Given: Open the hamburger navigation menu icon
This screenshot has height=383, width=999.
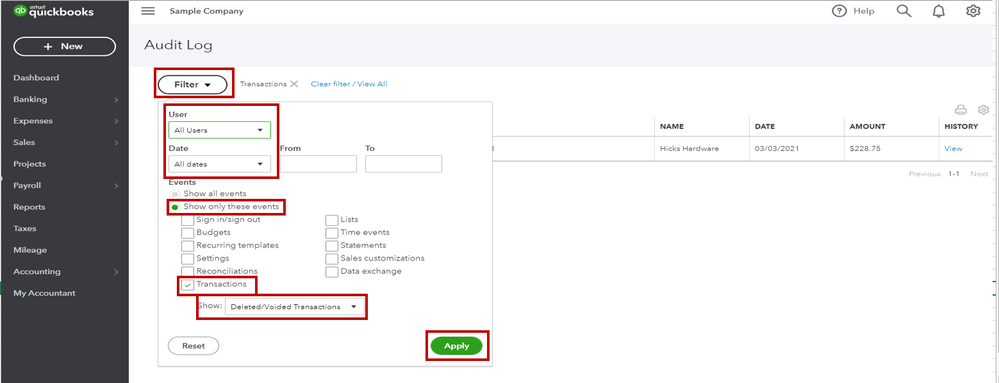Looking at the screenshot, I should click(x=148, y=11).
